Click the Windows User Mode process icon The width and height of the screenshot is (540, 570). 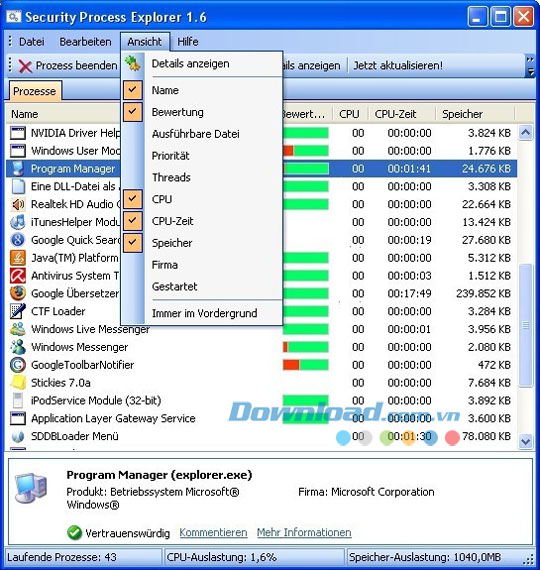coord(18,151)
